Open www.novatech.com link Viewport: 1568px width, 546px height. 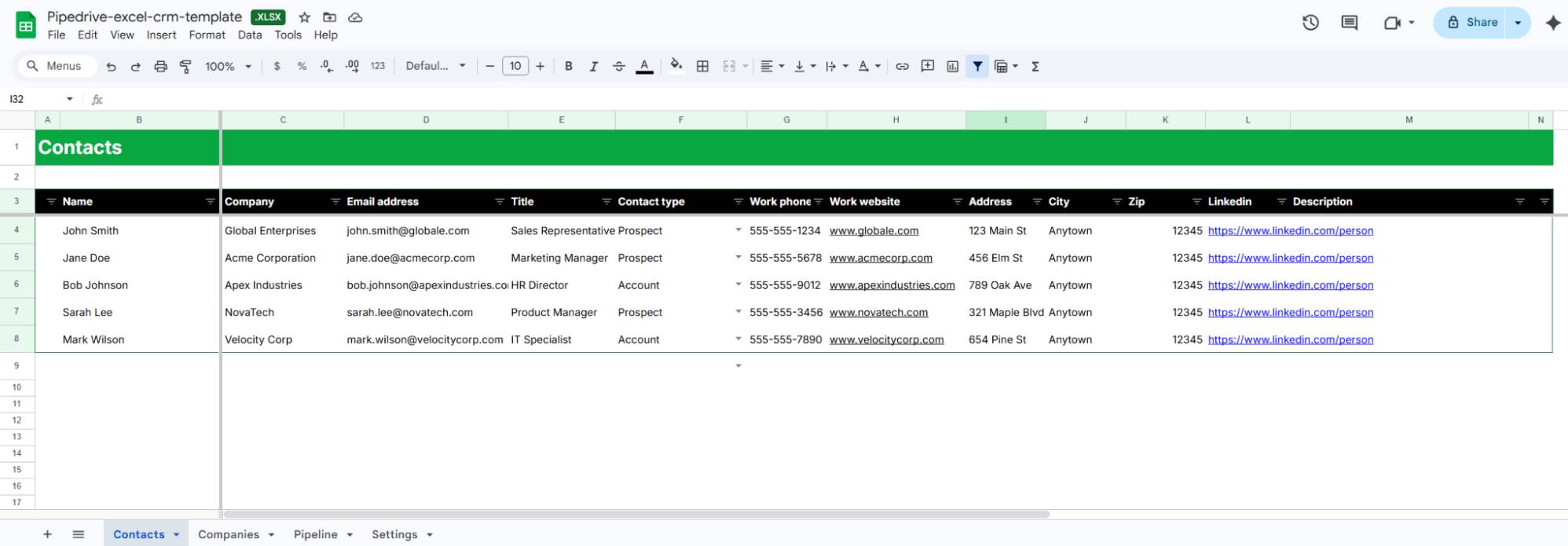point(879,312)
